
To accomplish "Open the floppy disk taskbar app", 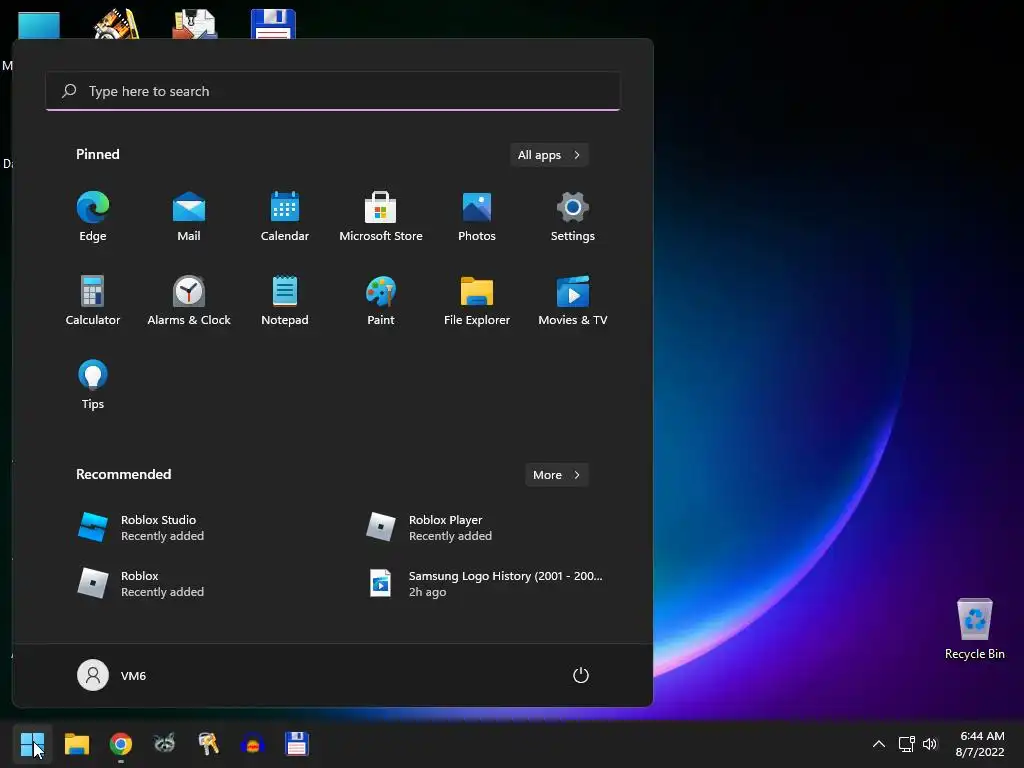I will click(x=296, y=744).
